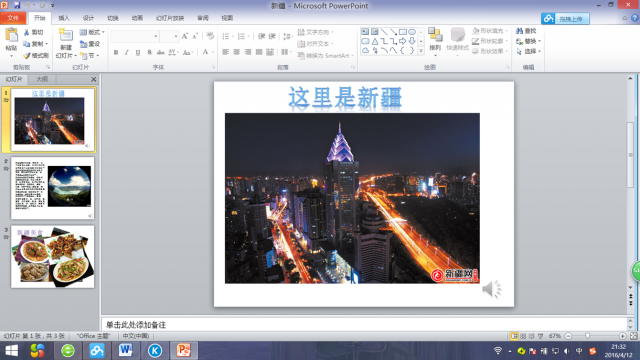Increase list indent level
This screenshot has width=640, height=360.
(x=272, y=36)
